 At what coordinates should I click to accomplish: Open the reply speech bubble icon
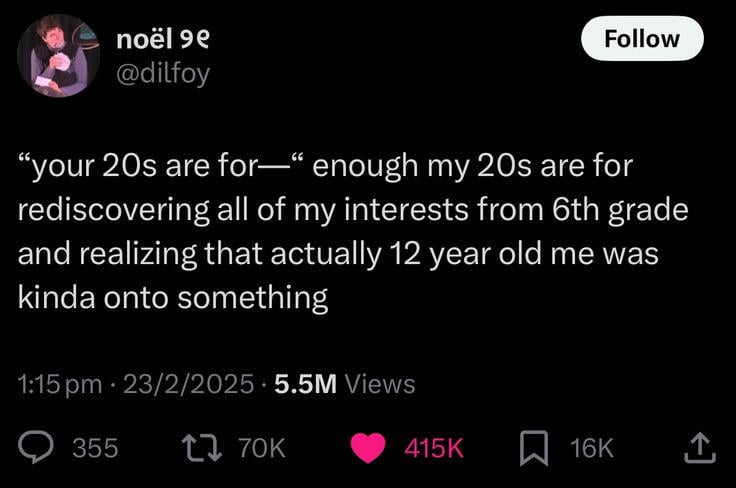pyautogui.click(x=36, y=447)
